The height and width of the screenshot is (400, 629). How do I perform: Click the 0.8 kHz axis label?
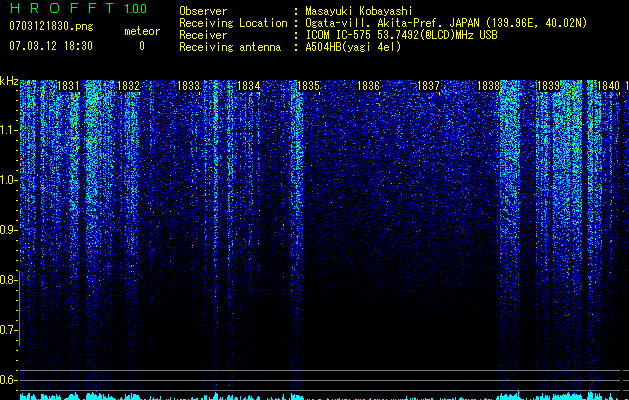(x=9, y=280)
